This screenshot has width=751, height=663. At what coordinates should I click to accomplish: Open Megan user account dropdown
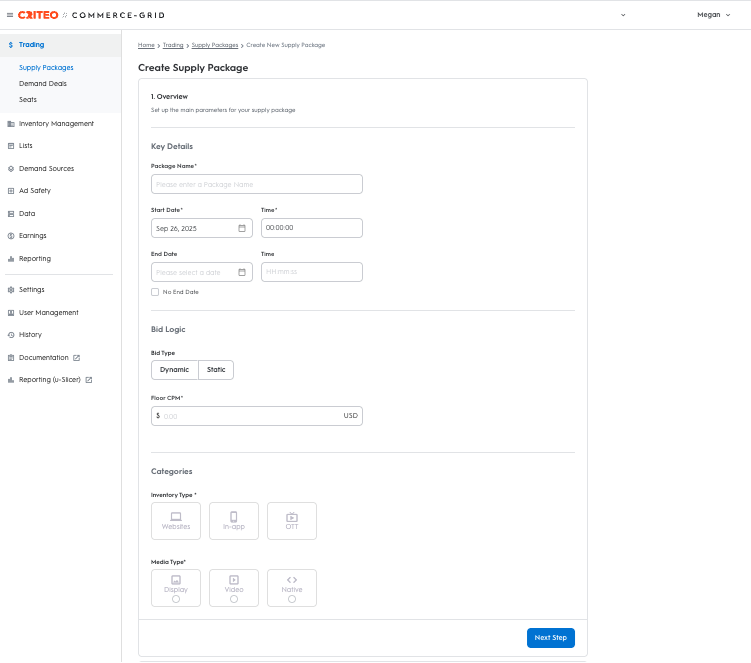(714, 15)
